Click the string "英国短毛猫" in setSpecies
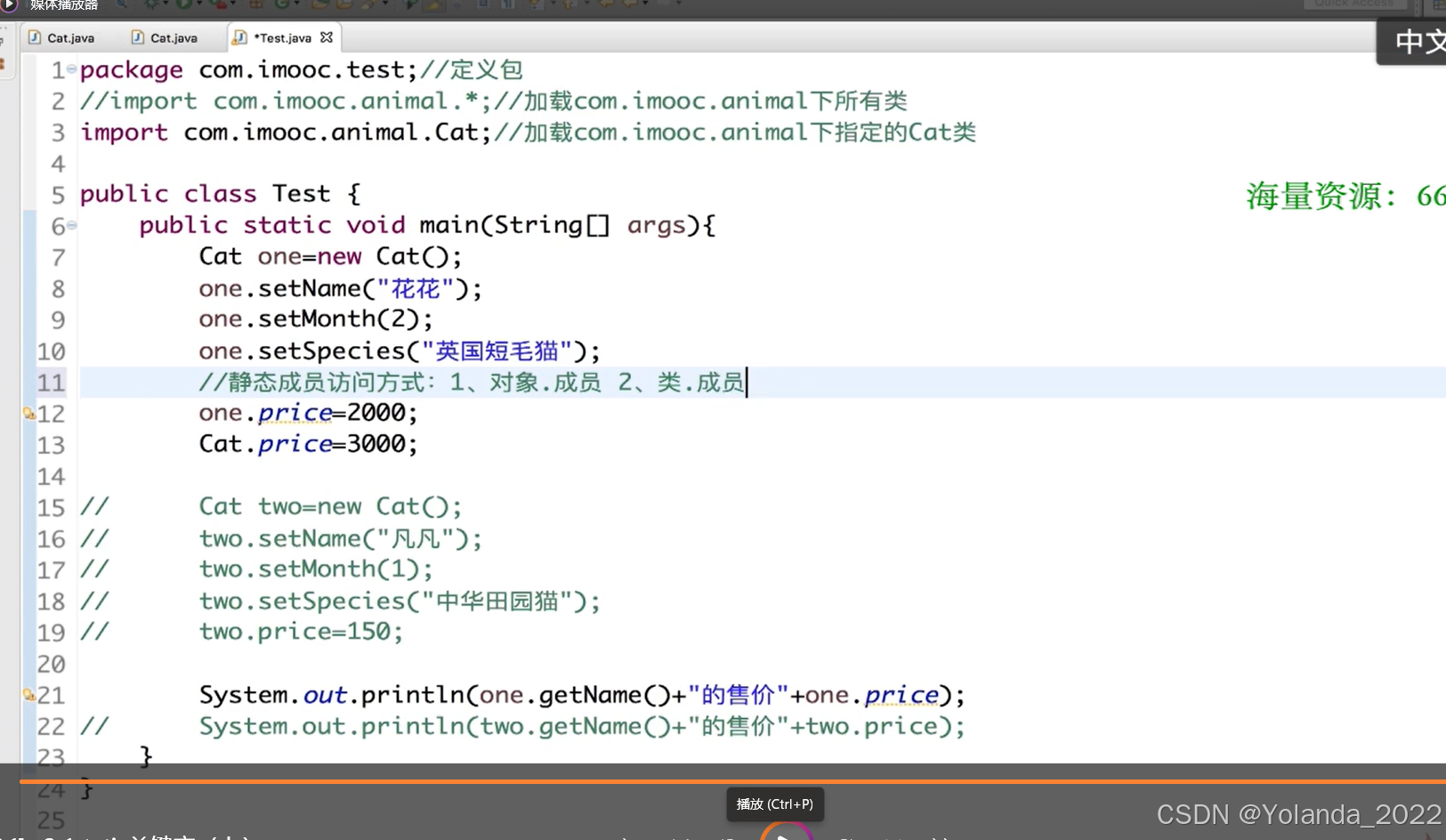The height and width of the screenshot is (840, 1446). [x=497, y=351]
